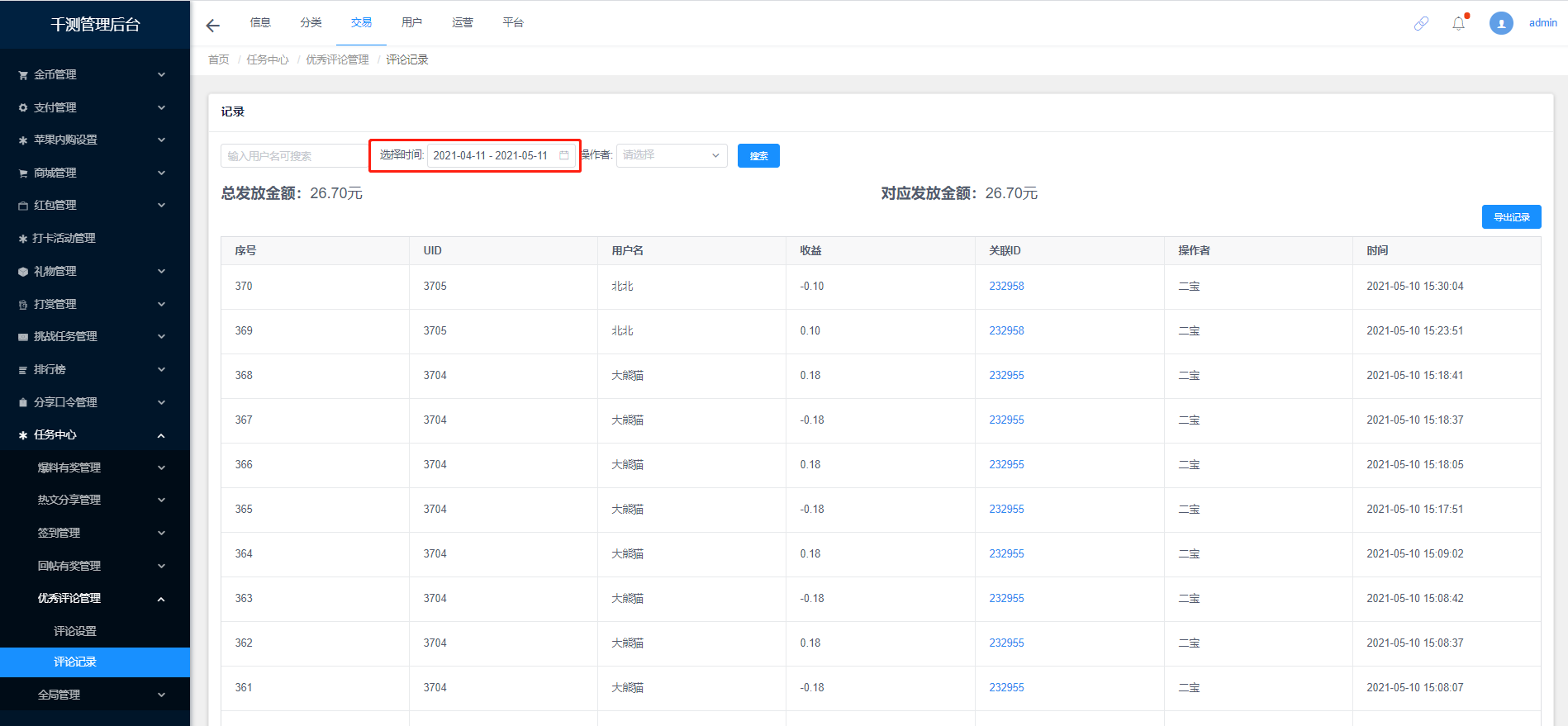Open 任务中心 breadcrumb link
1568x726 pixels.
click(x=268, y=59)
